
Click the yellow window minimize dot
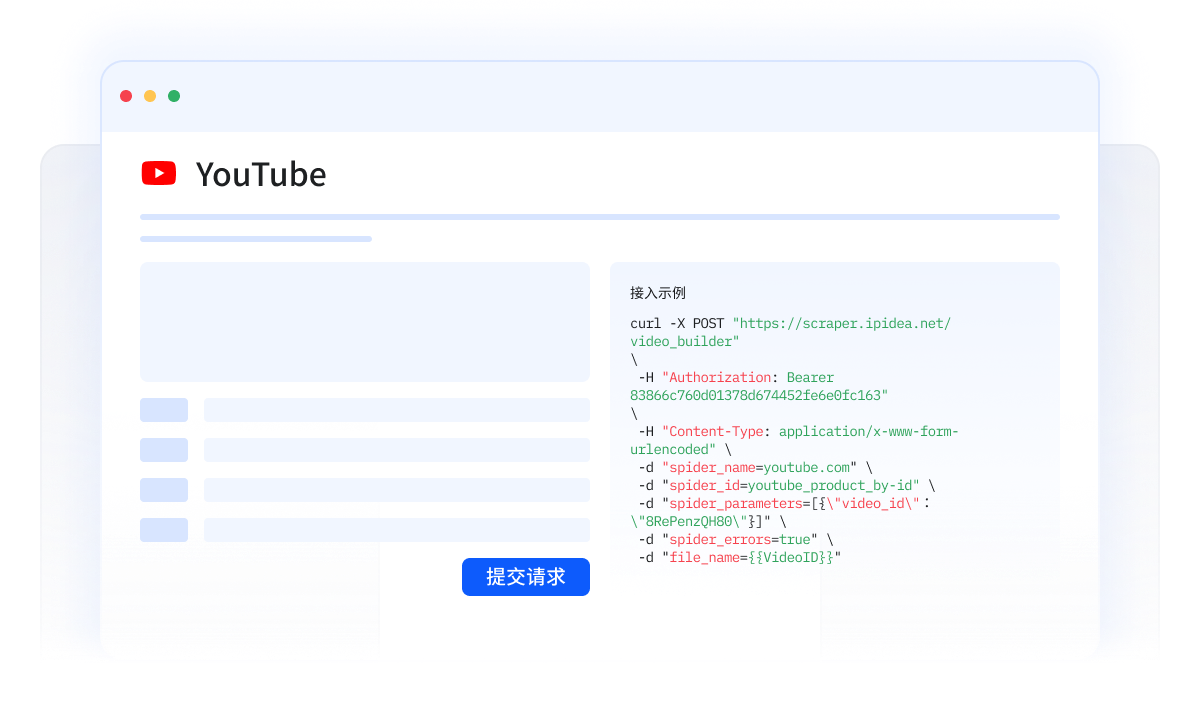(x=150, y=96)
